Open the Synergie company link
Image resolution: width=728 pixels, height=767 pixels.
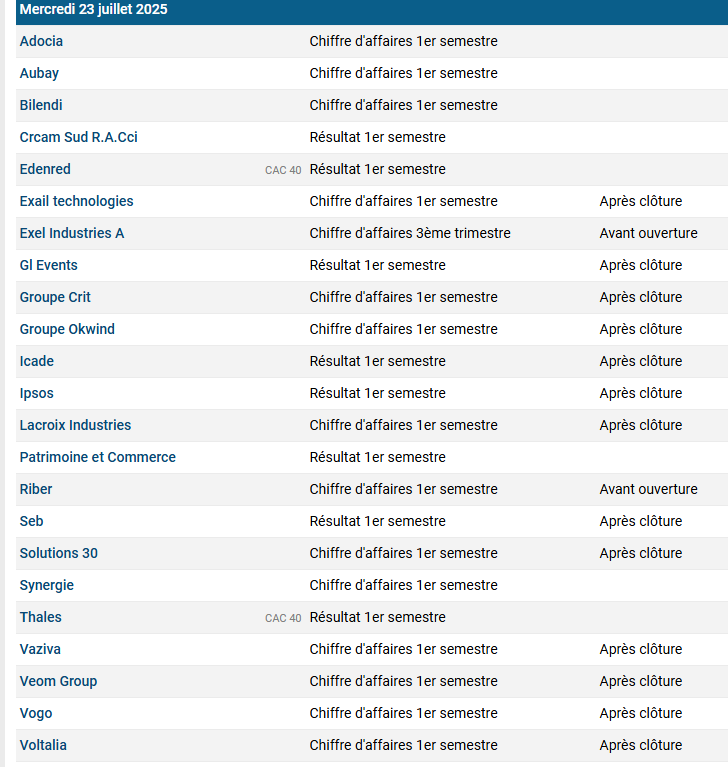tap(46, 586)
